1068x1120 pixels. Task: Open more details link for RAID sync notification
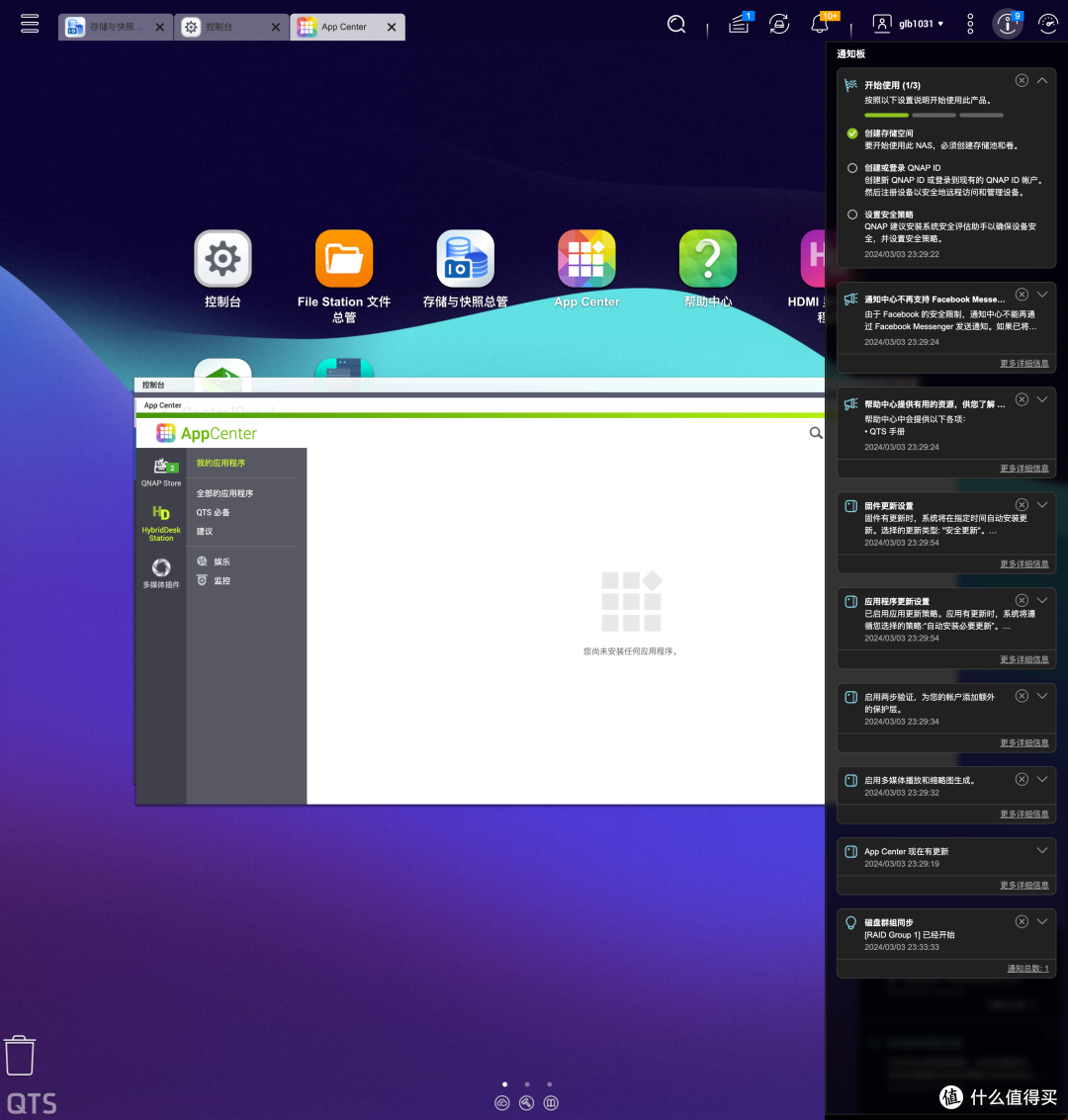tap(1027, 968)
